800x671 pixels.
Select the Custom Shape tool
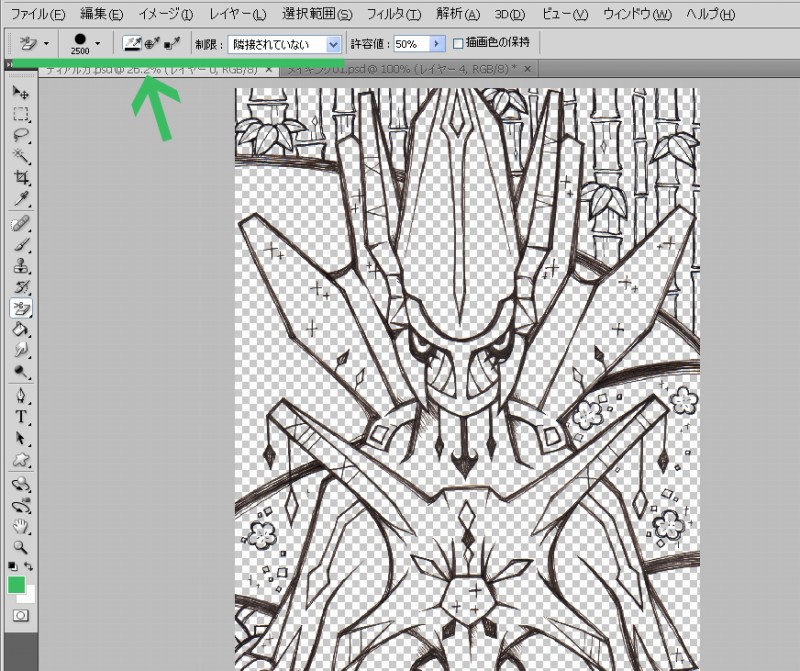(20, 460)
